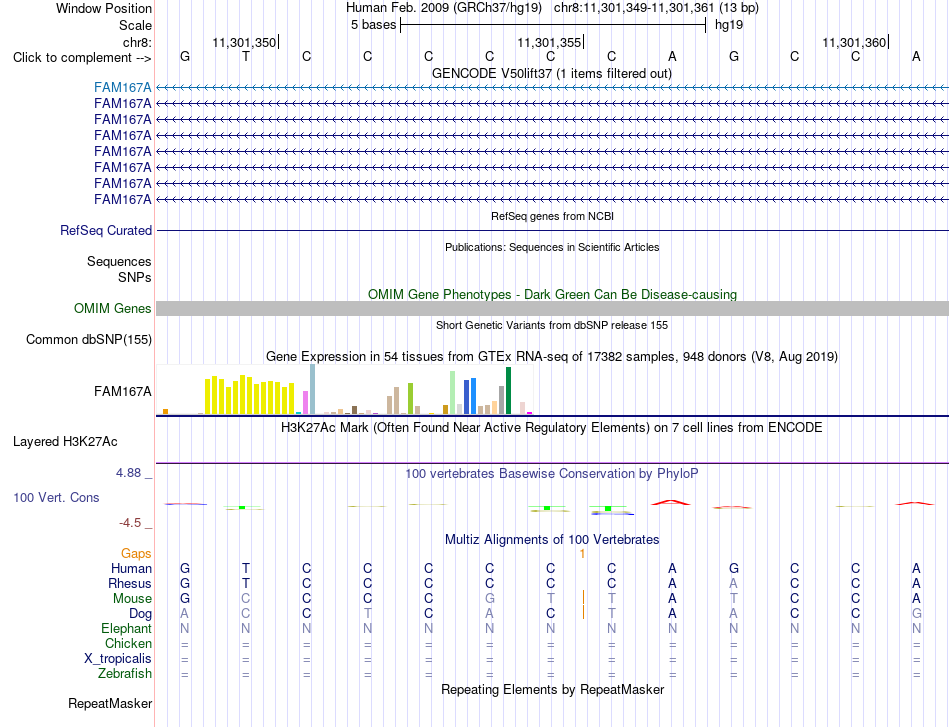Click Multiz Alignments of 100 Vertebrates title
Image resolution: width=950 pixels, height=727 pixels.
click(552, 539)
